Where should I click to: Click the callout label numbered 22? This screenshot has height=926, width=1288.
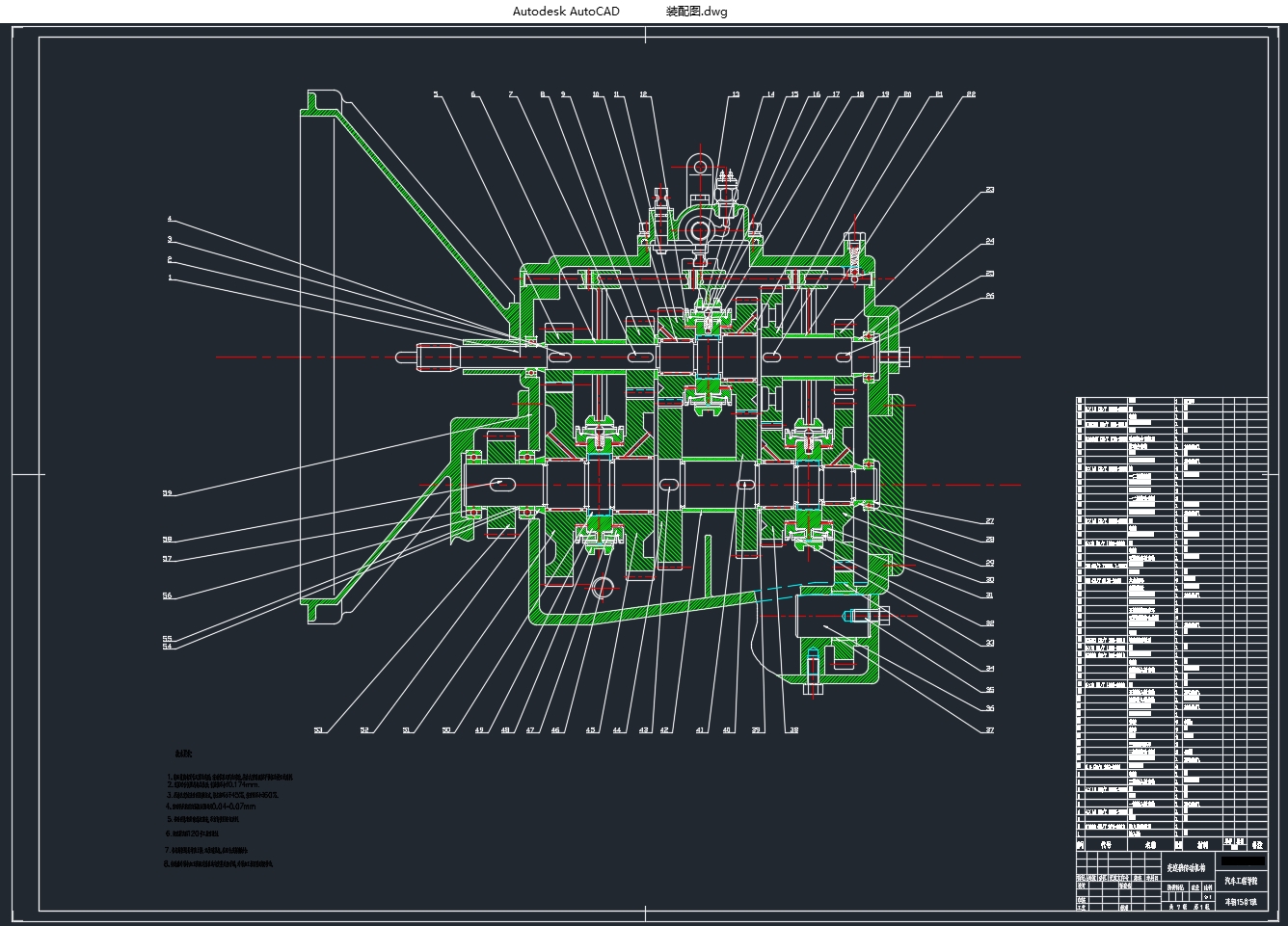point(971,94)
